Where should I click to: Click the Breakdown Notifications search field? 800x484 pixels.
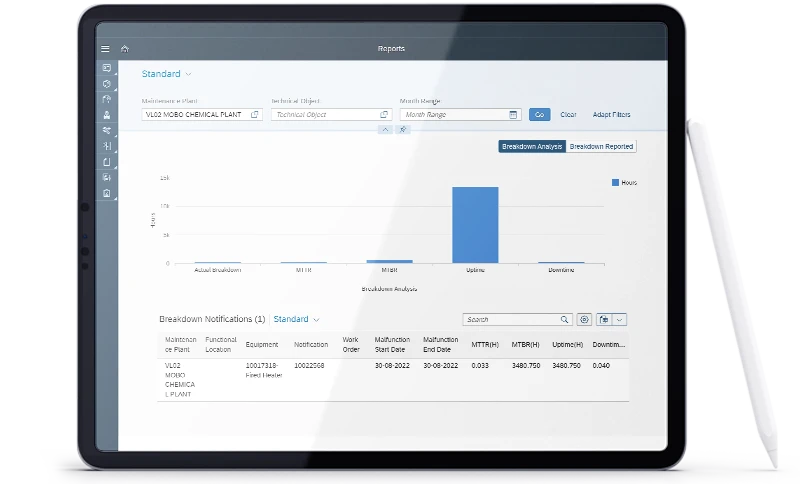click(510, 319)
